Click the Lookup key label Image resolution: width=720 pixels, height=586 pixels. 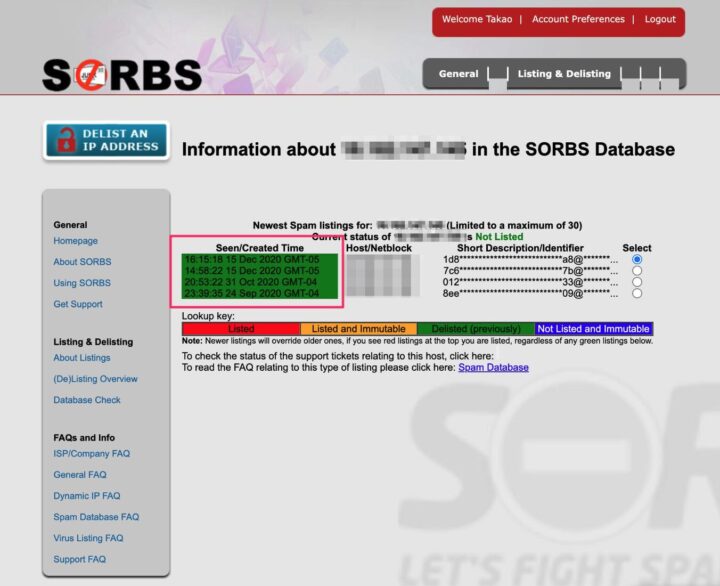[208, 316]
